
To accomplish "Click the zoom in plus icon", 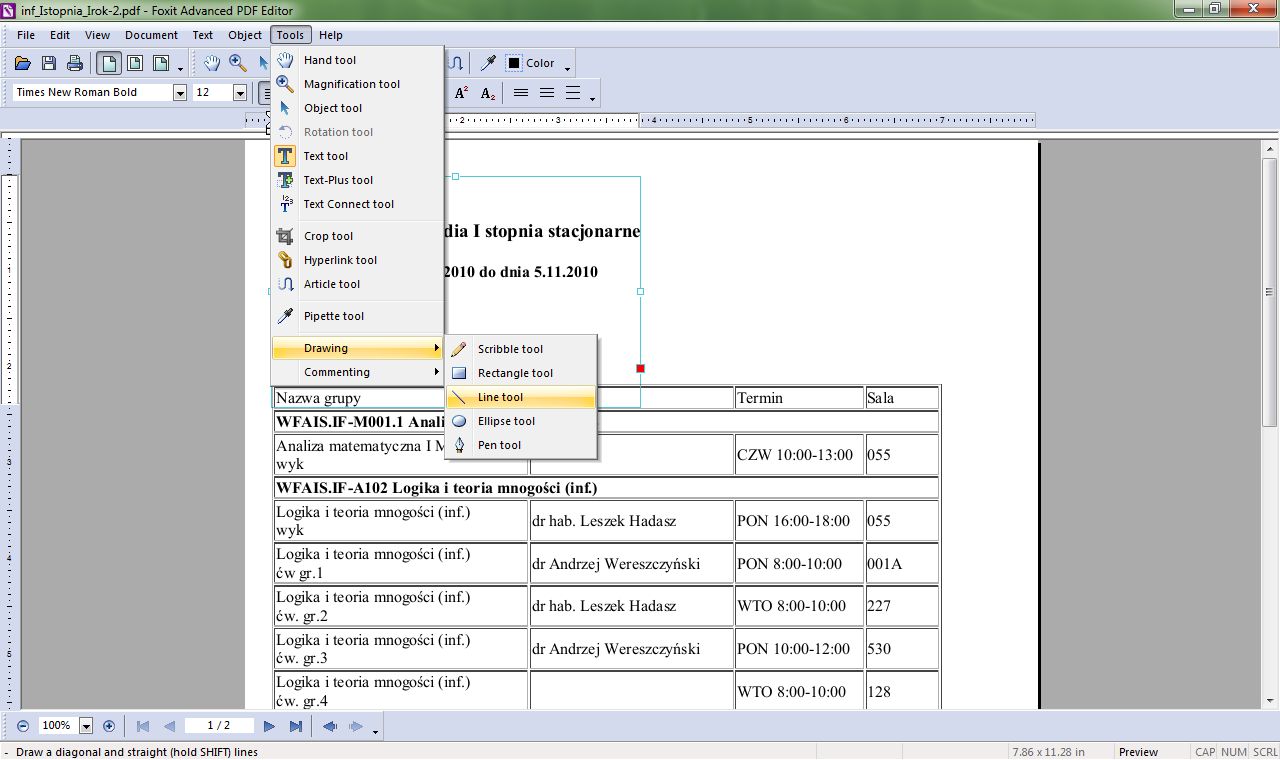I will click(109, 726).
